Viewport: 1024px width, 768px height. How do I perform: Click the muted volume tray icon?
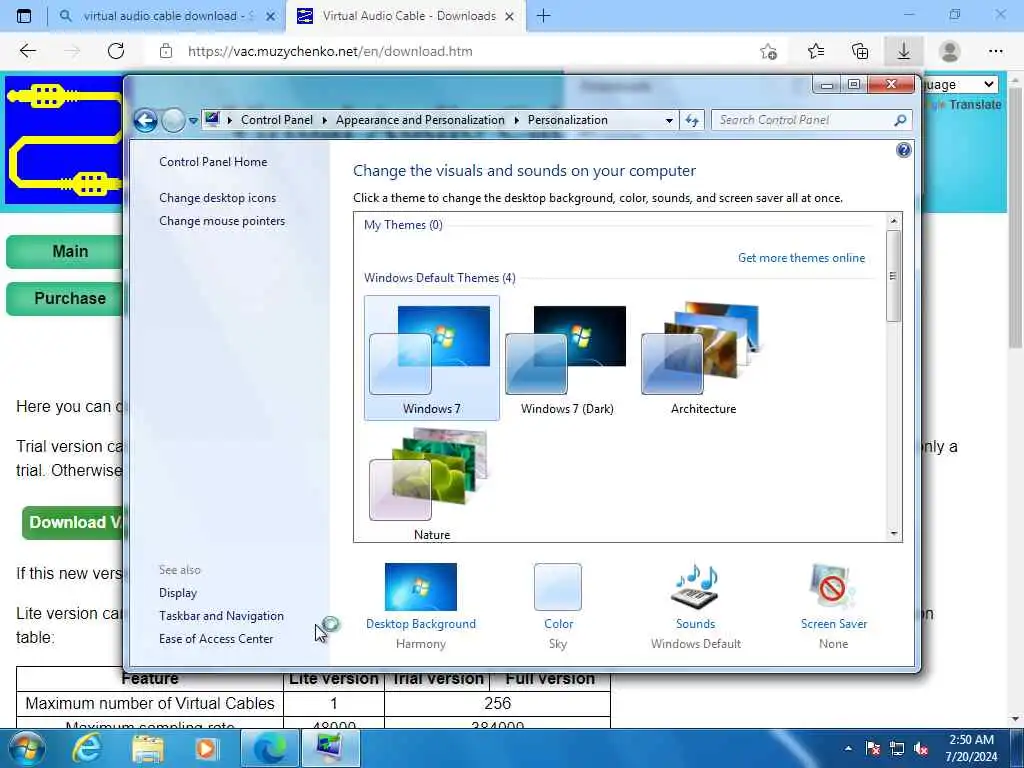pyautogui.click(x=921, y=748)
